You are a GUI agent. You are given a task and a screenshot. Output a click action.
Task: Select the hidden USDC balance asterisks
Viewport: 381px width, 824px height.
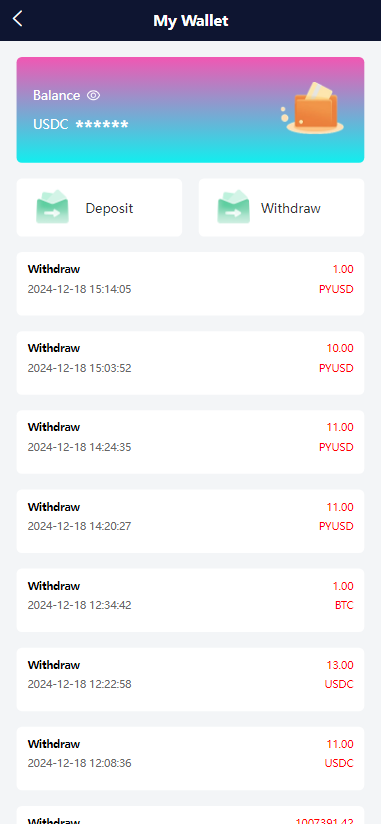[102, 125]
